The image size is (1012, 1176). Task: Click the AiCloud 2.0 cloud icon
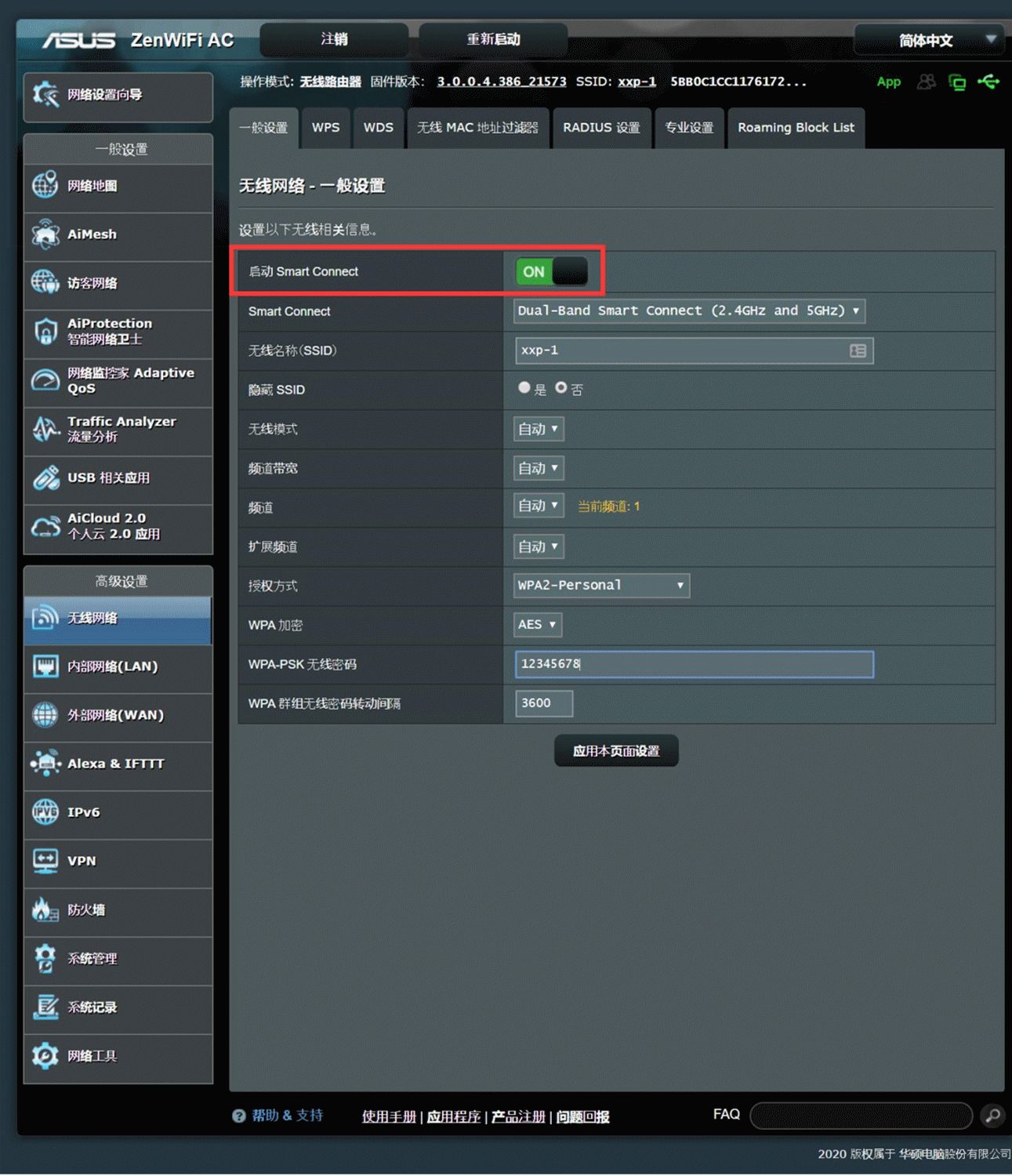(45, 526)
